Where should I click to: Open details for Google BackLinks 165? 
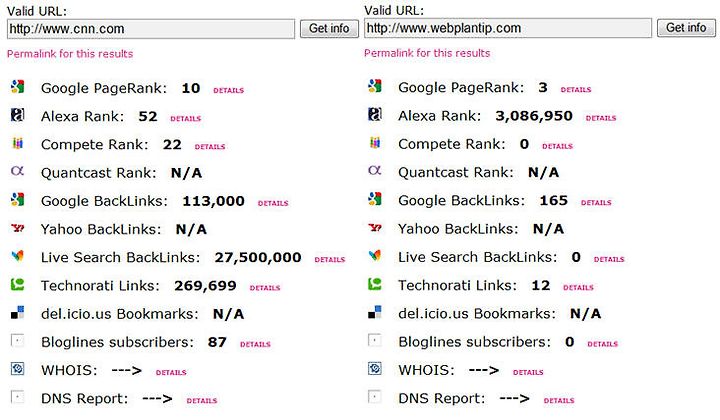click(596, 202)
